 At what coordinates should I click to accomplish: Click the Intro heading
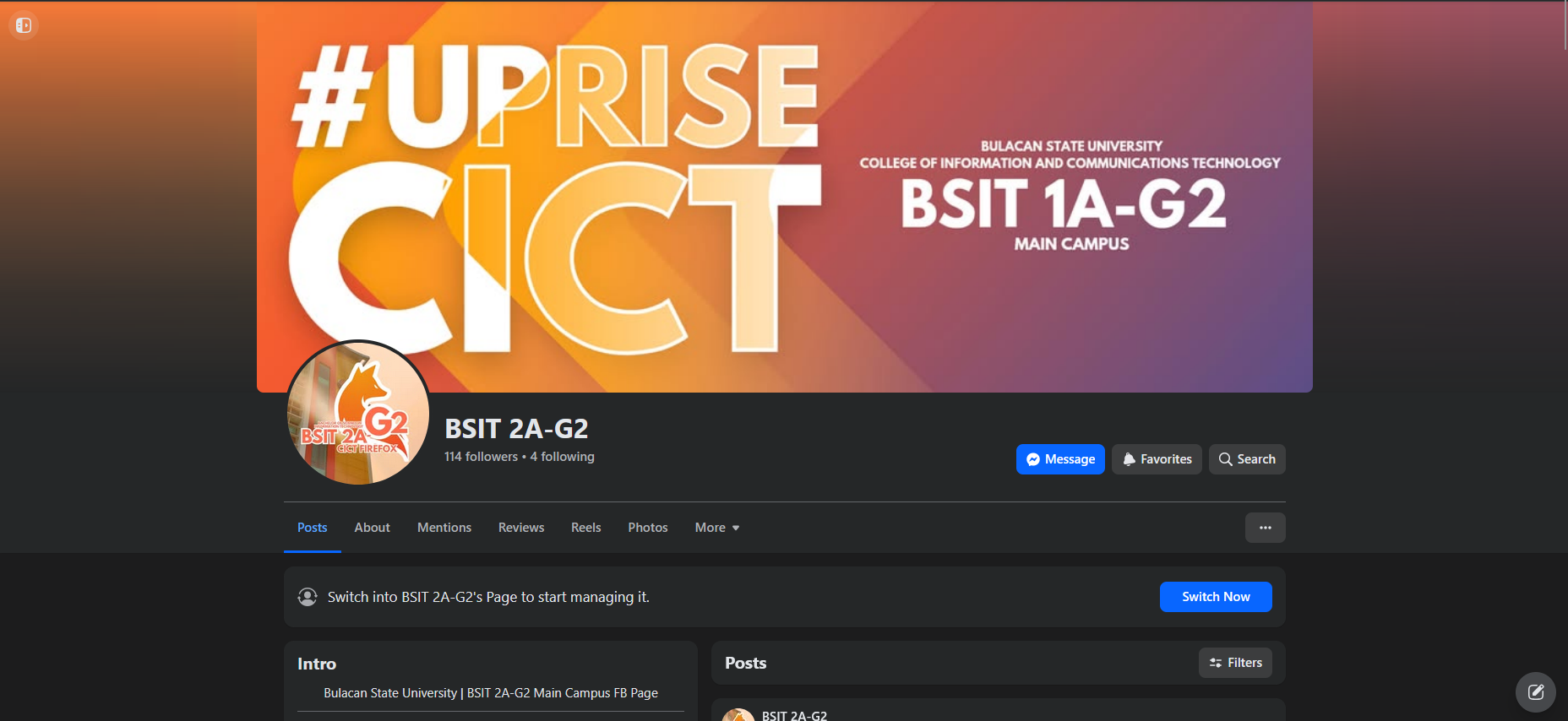[317, 664]
